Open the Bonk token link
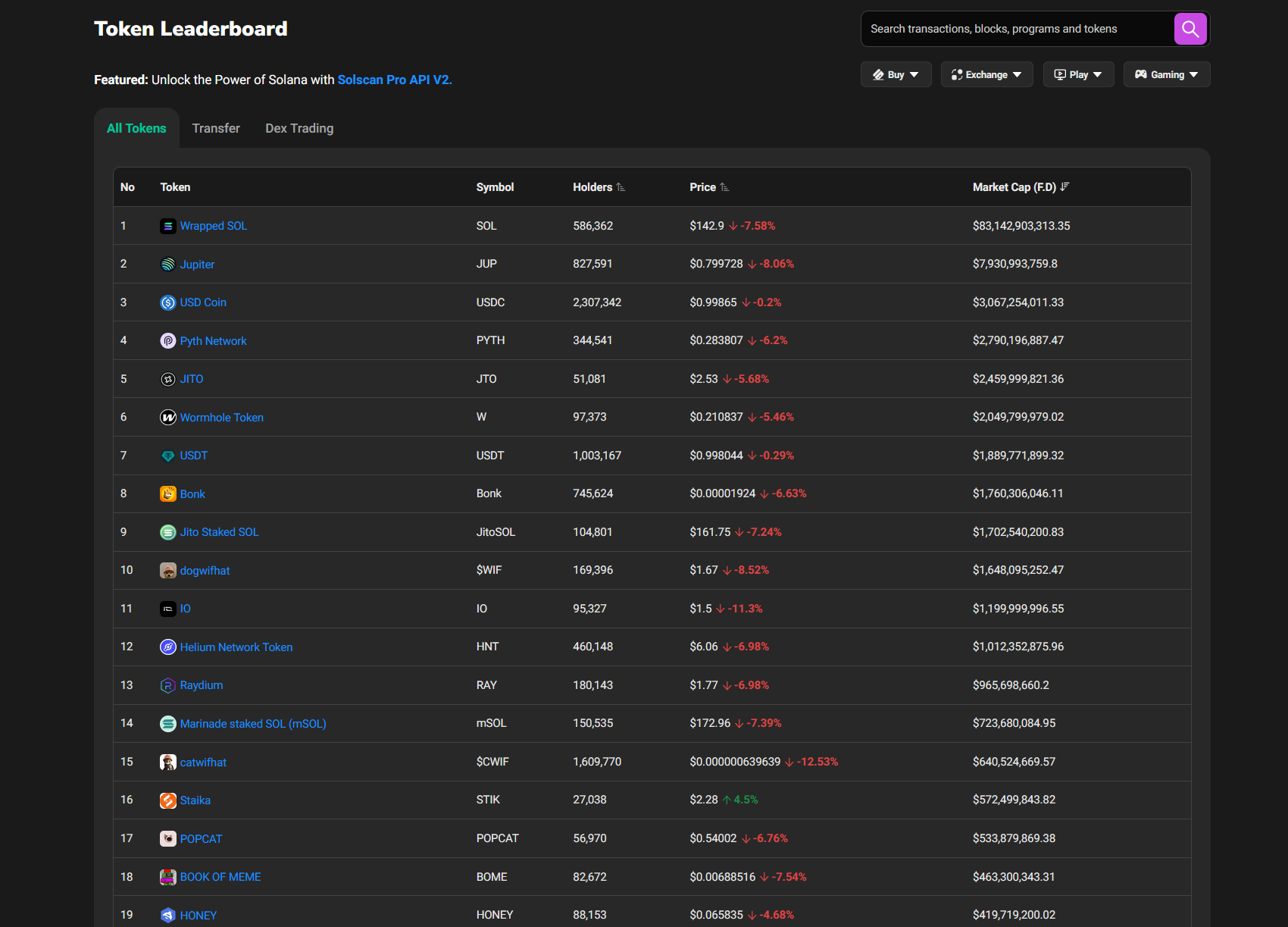Screen dimensions: 1288x927 coord(192,494)
